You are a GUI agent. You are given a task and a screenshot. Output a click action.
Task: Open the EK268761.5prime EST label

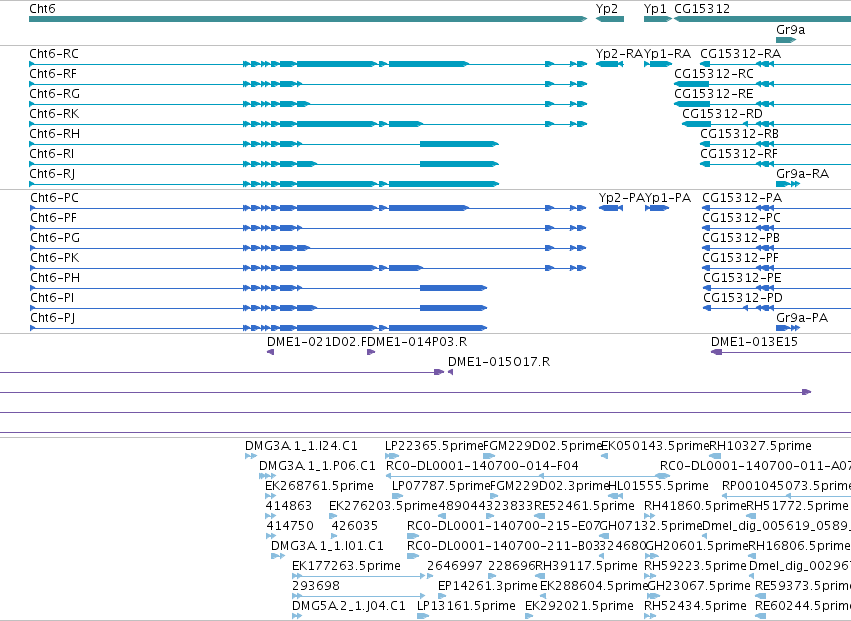tap(319, 486)
